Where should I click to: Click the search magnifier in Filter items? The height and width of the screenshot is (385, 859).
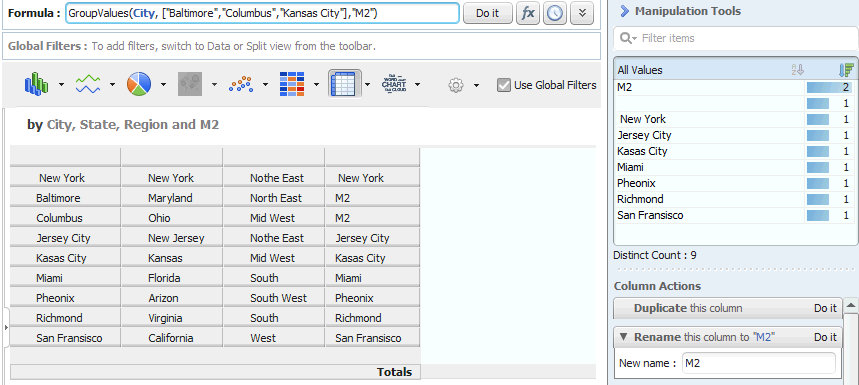click(627, 38)
